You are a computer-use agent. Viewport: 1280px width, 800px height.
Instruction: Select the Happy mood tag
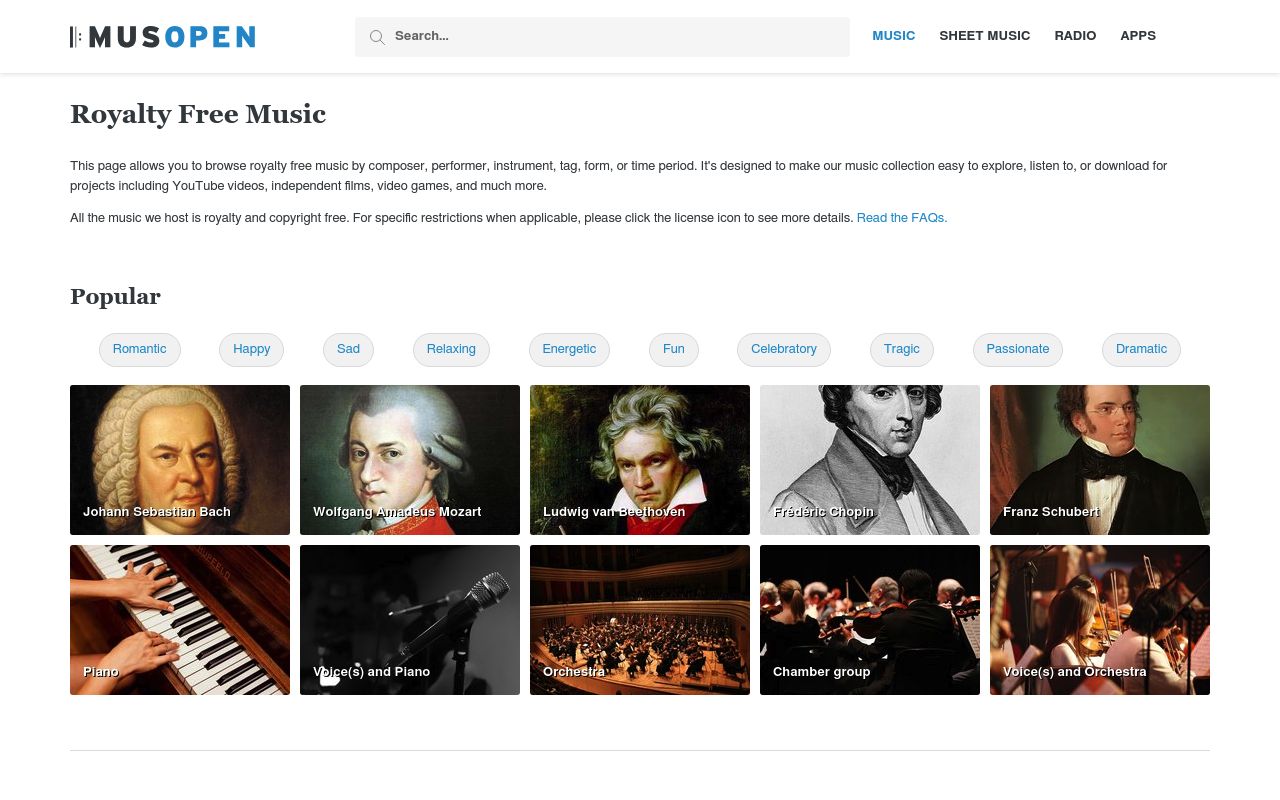[252, 350]
